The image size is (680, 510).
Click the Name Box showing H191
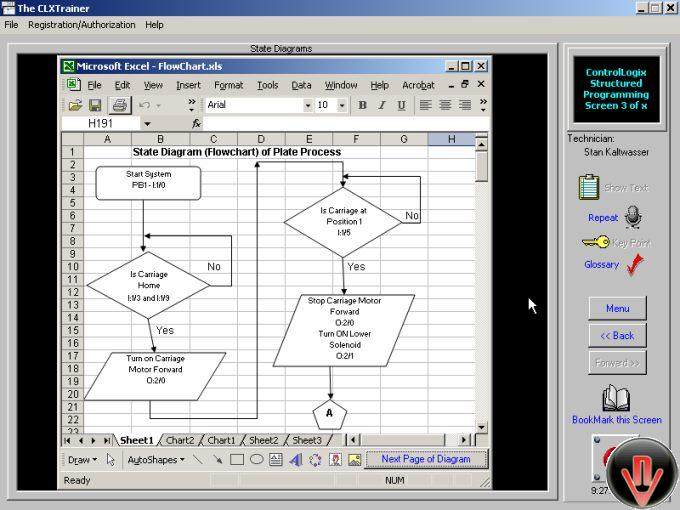[x=101, y=124]
